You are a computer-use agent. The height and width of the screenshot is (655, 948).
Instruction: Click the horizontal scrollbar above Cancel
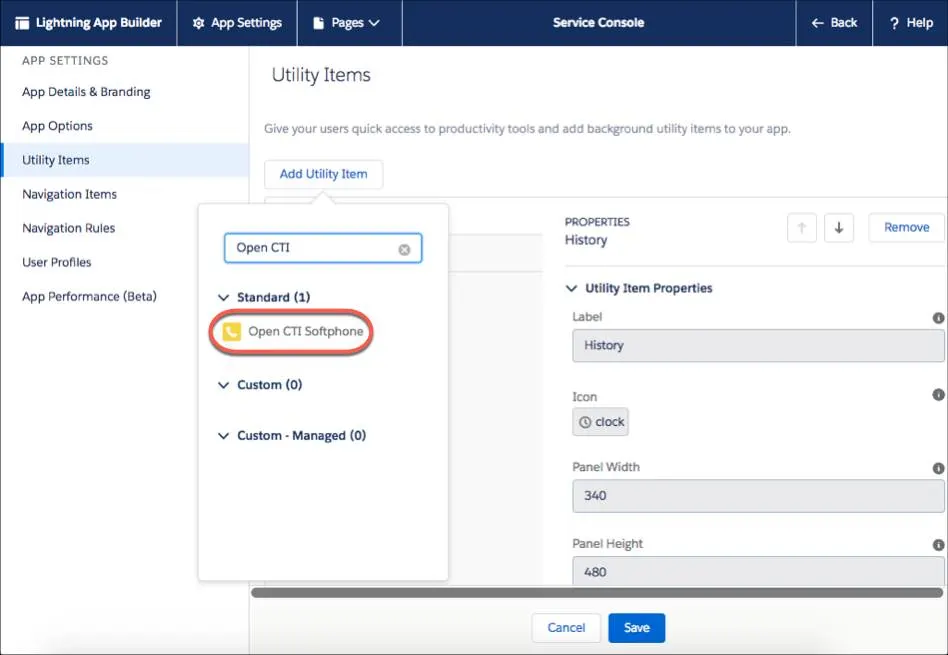point(597,593)
